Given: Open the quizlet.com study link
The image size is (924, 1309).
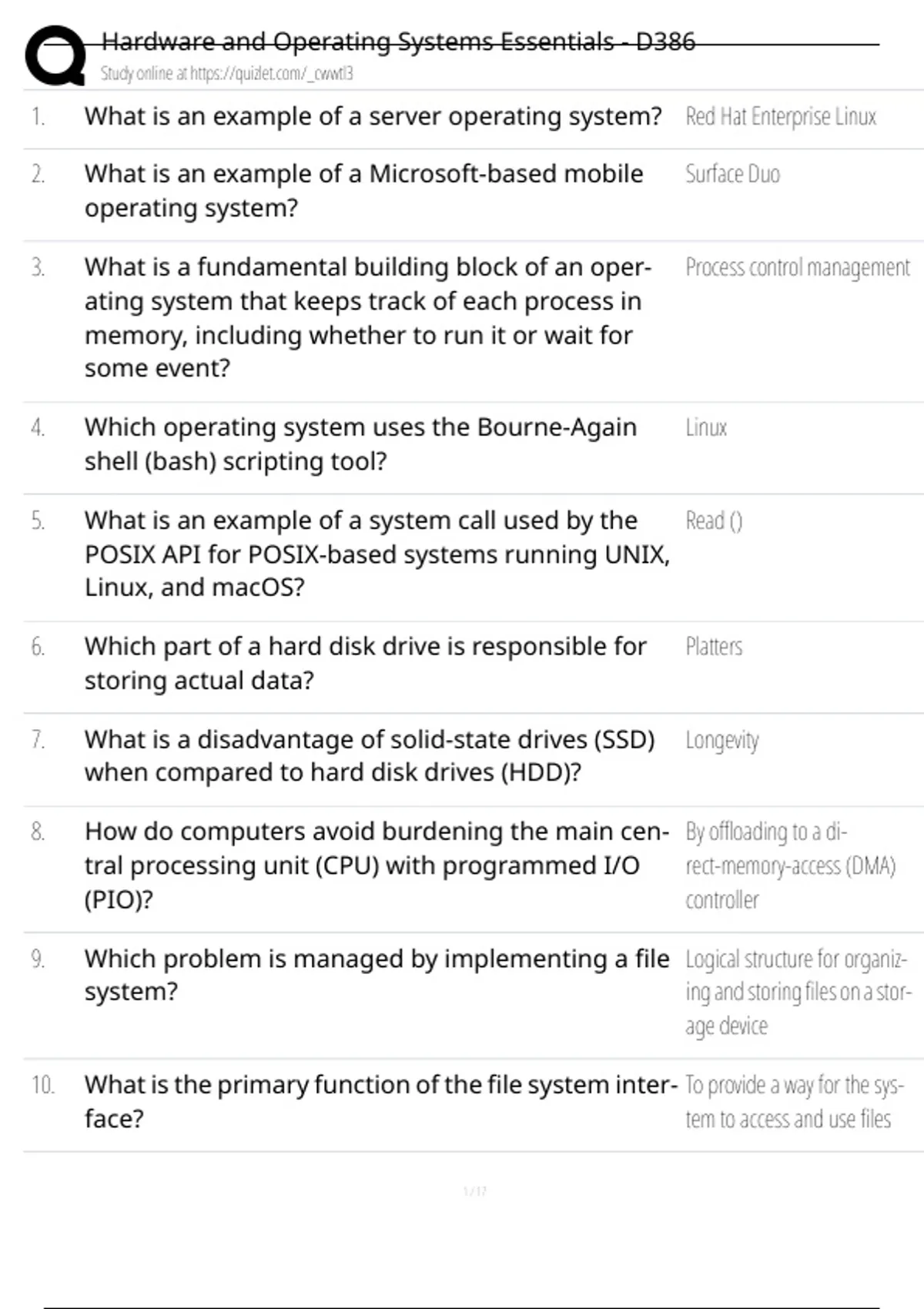Looking at the screenshot, I should click(226, 74).
